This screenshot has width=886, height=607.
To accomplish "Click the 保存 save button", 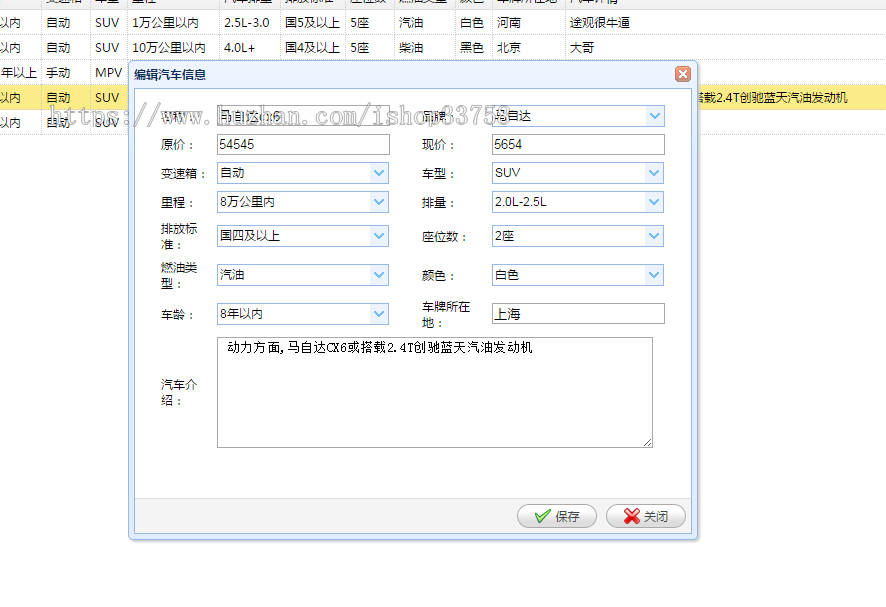I will [556, 516].
